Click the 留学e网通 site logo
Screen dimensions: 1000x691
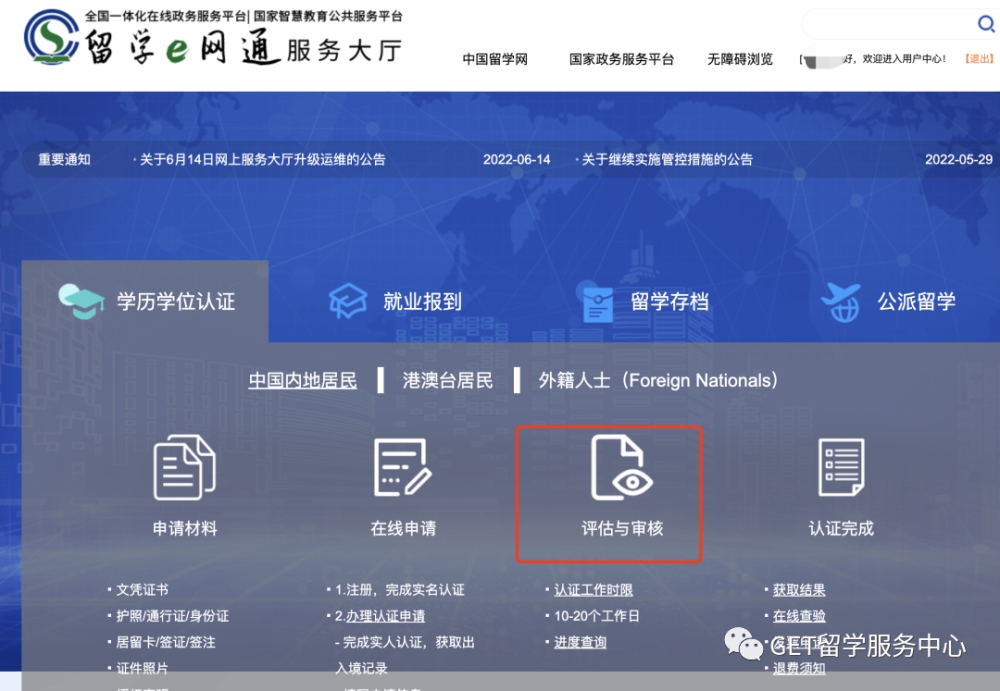tap(214, 39)
